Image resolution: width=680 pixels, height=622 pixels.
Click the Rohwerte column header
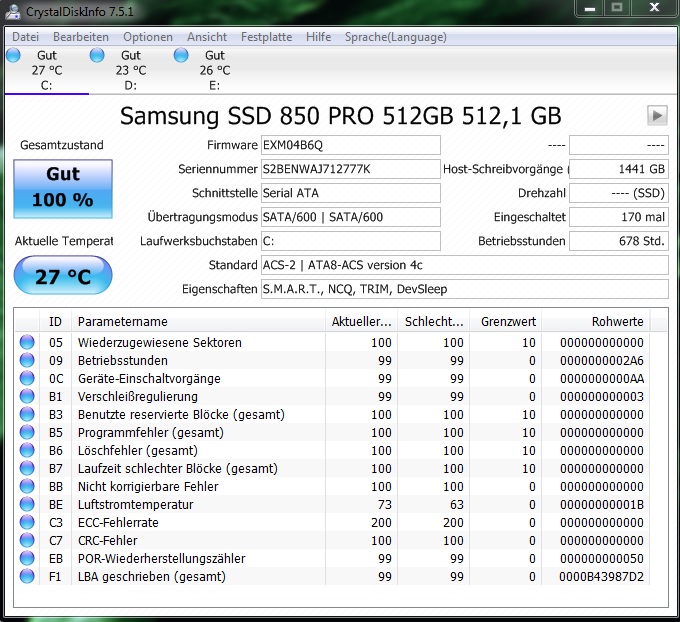click(595, 321)
